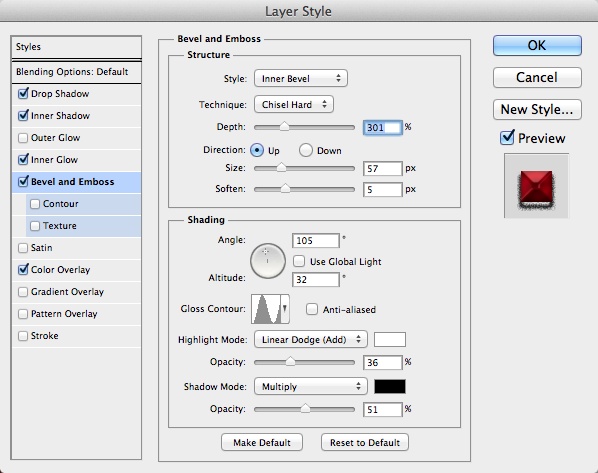
Task: Click the Size slider handle
Action: [x=281, y=167]
